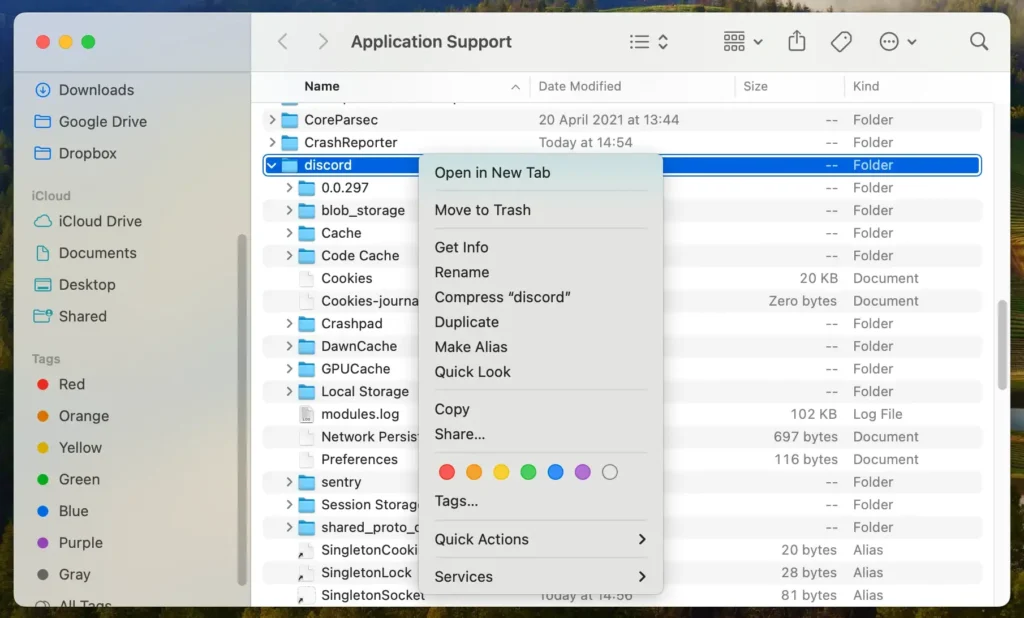1024x618 pixels.
Task: Apply the red tag color dot
Action: click(447, 472)
